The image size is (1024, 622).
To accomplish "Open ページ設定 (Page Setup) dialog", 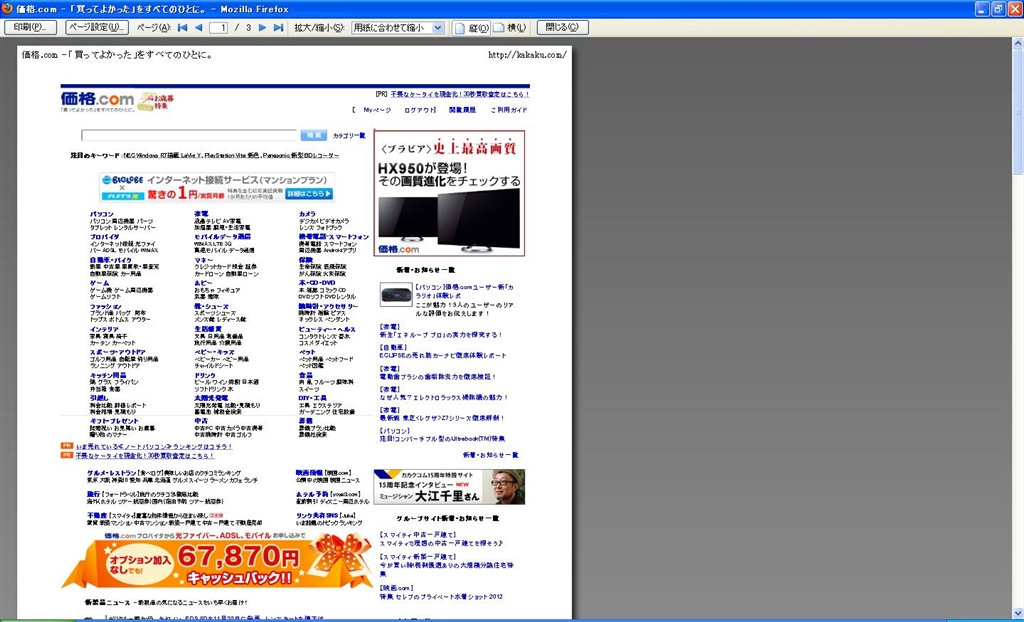I will (97, 27).
